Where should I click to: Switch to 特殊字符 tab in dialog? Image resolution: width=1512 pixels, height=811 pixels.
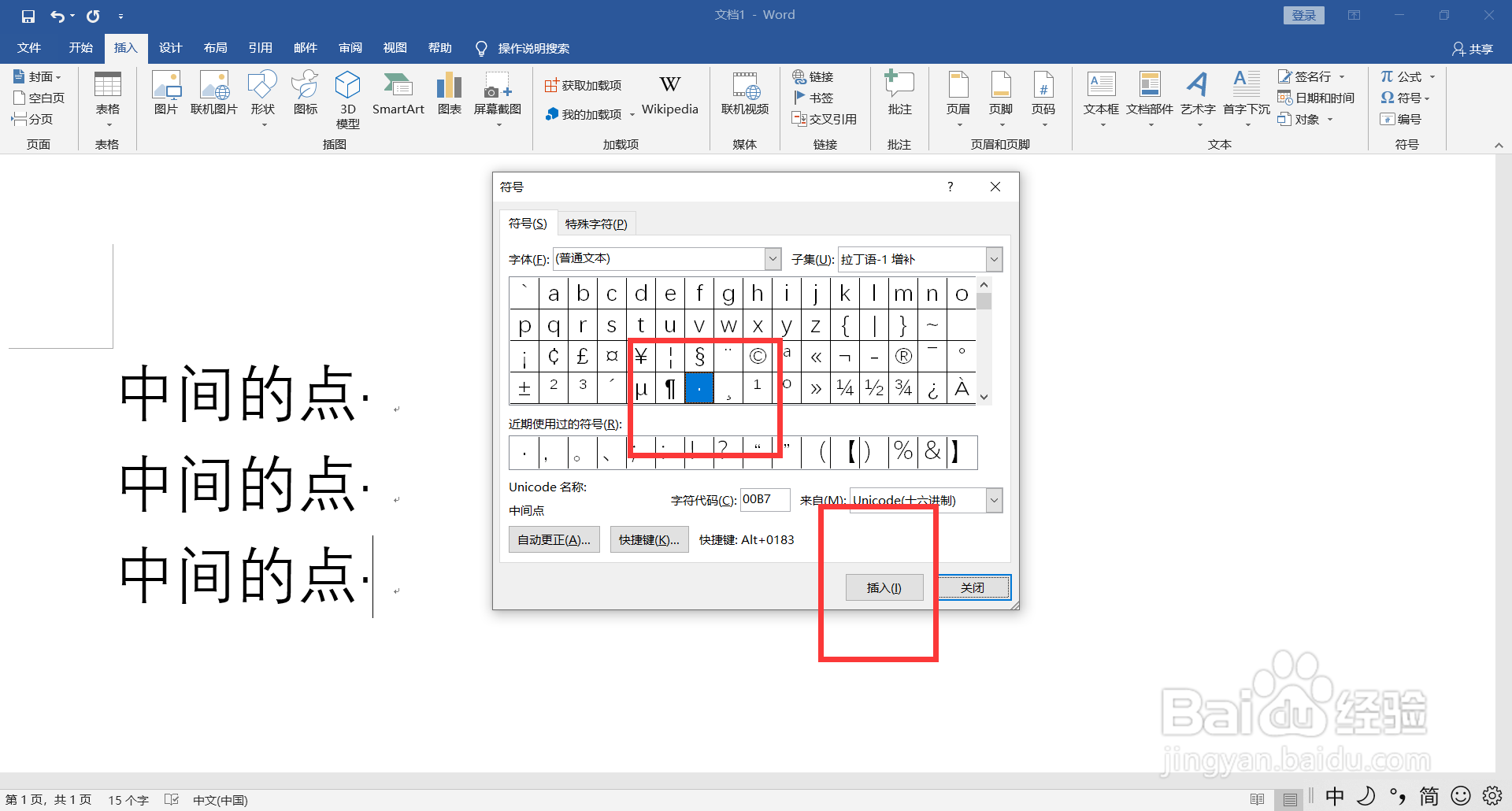click(x=596, y=224)
